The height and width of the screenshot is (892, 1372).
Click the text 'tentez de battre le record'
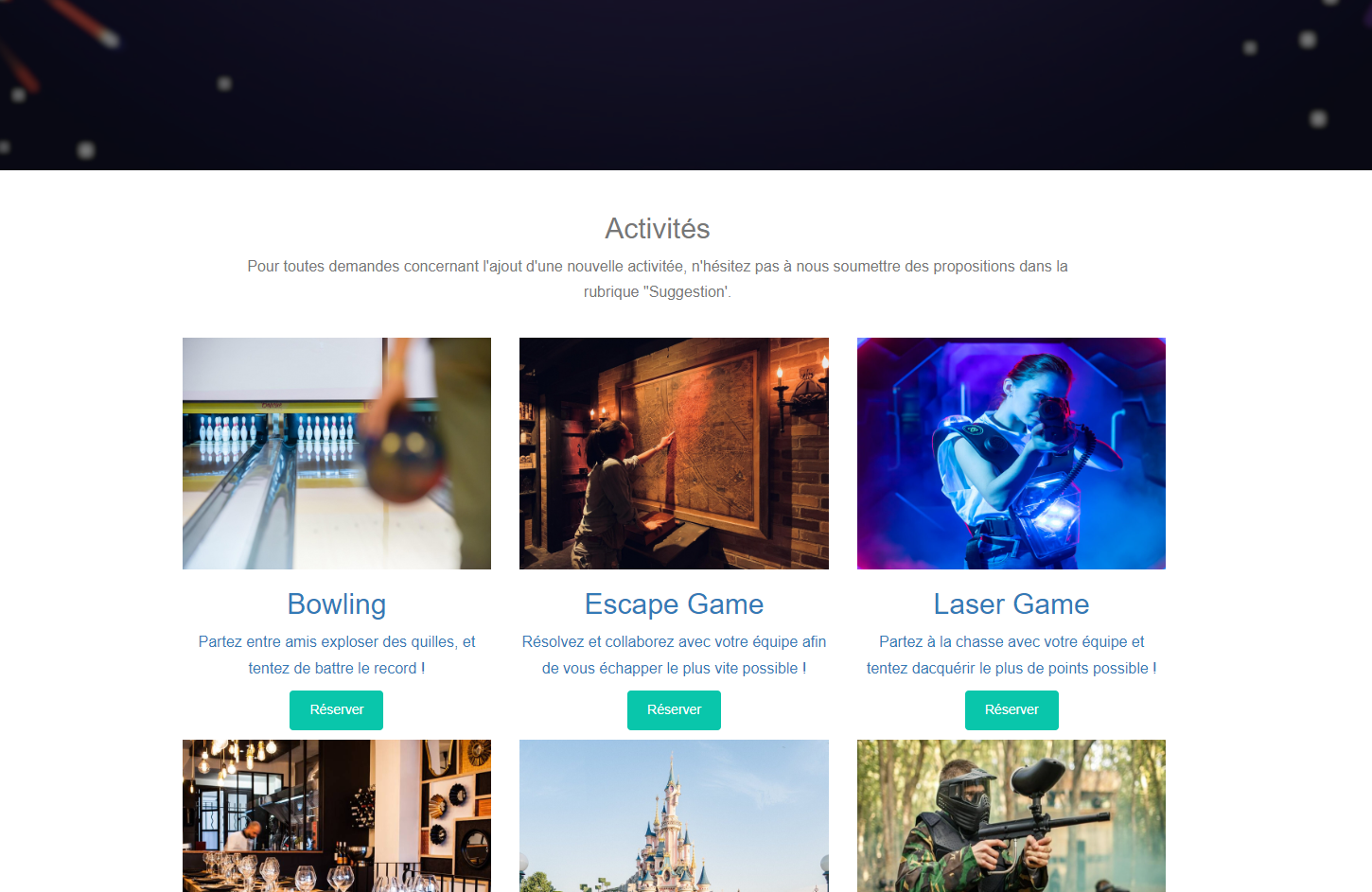[332, 668]
